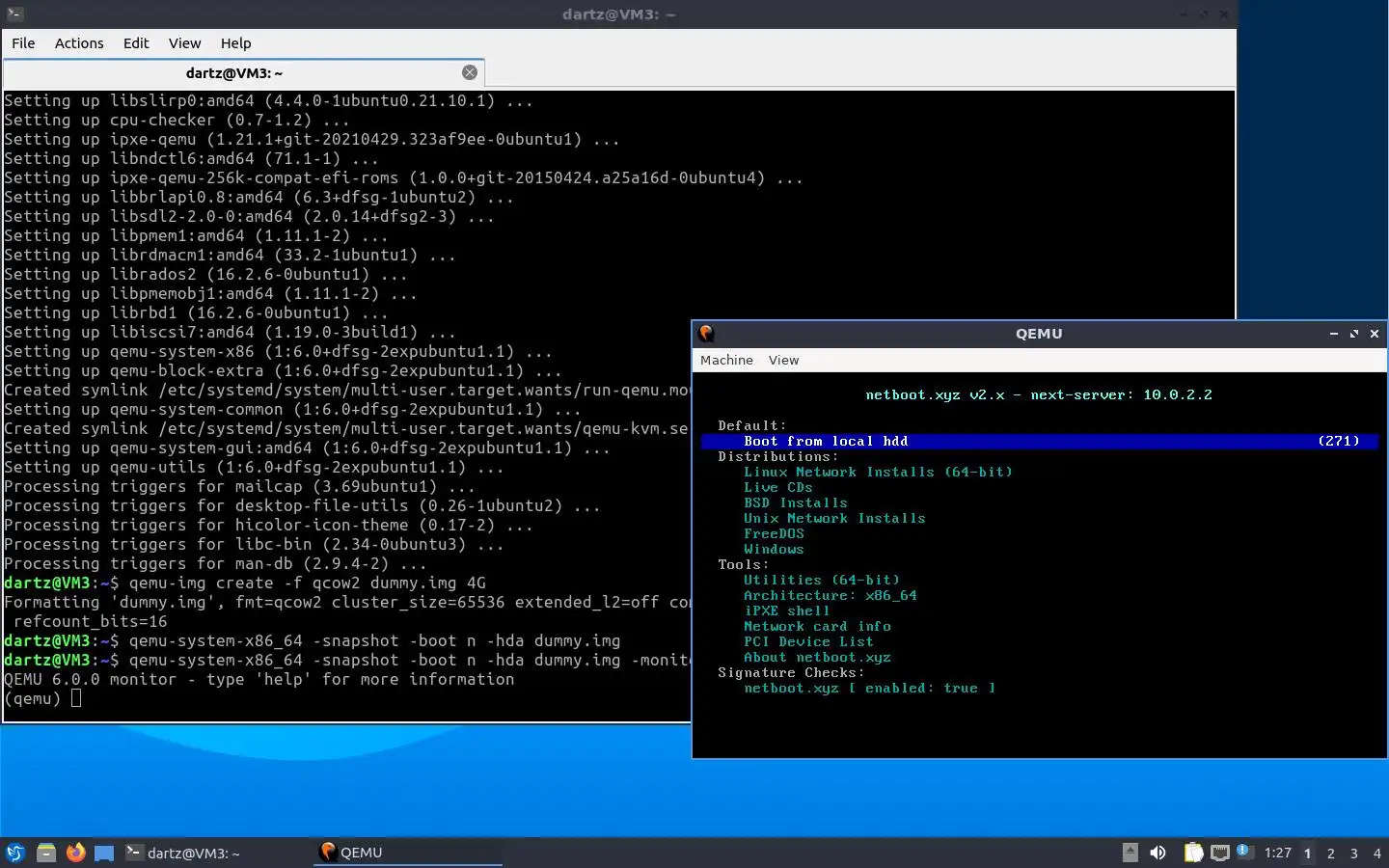Select the 'Network card info' entry
Screen dimensions: 1389x868
tap(817, 626)
